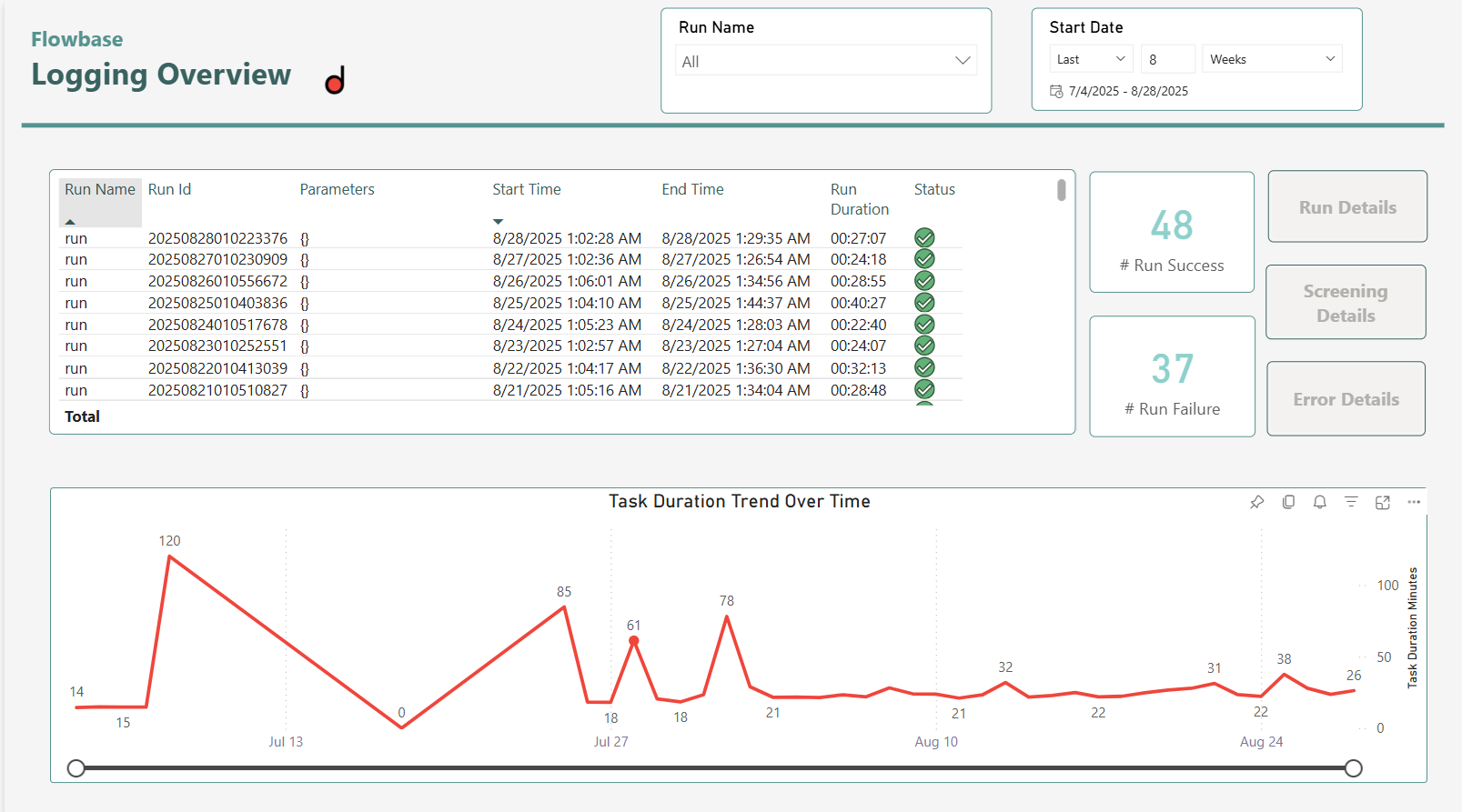Open filters on the chart visual
Screen dimensions: 1462x812
1351,502
